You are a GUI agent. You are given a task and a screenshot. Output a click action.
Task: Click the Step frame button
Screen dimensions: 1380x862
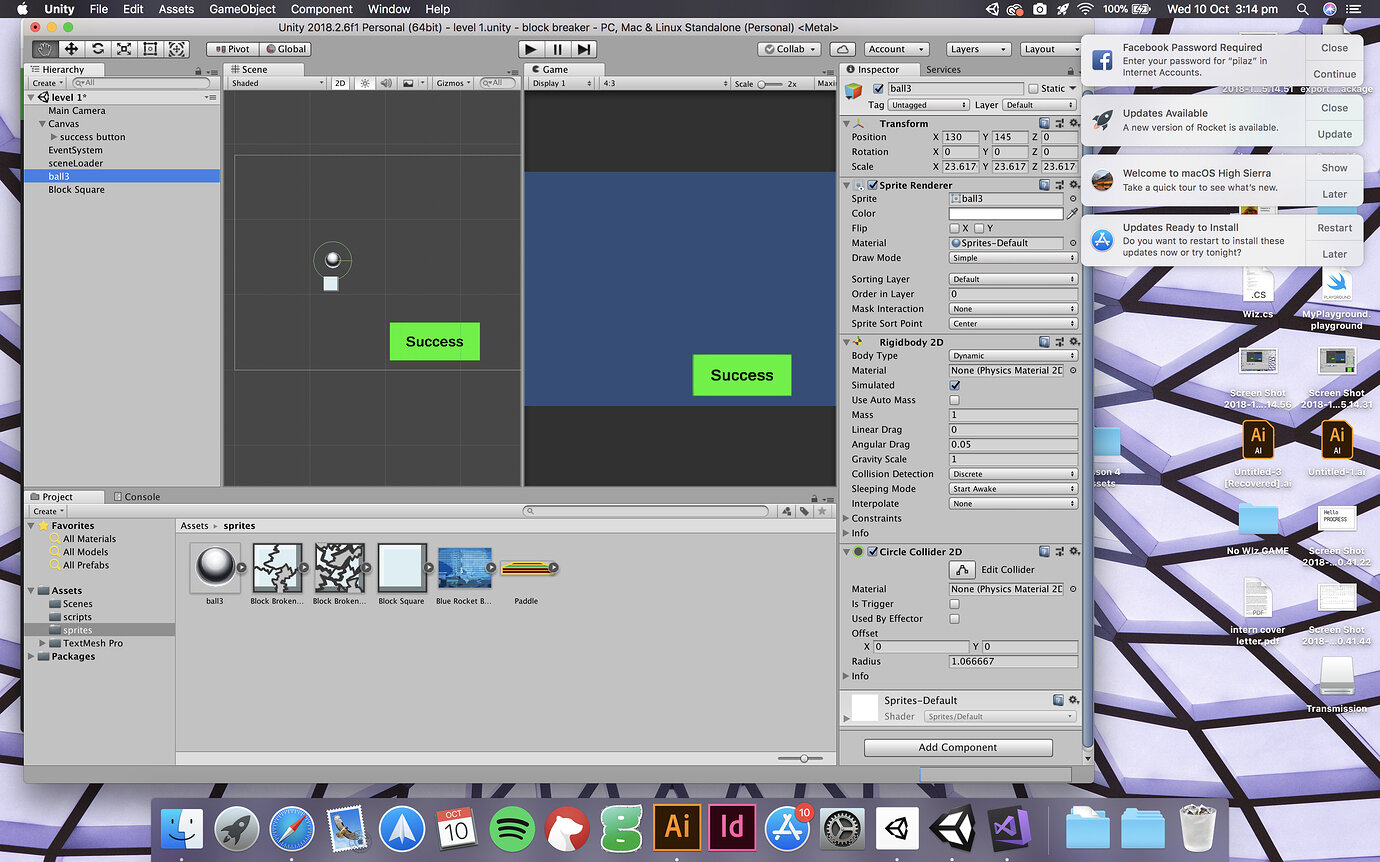584,49
